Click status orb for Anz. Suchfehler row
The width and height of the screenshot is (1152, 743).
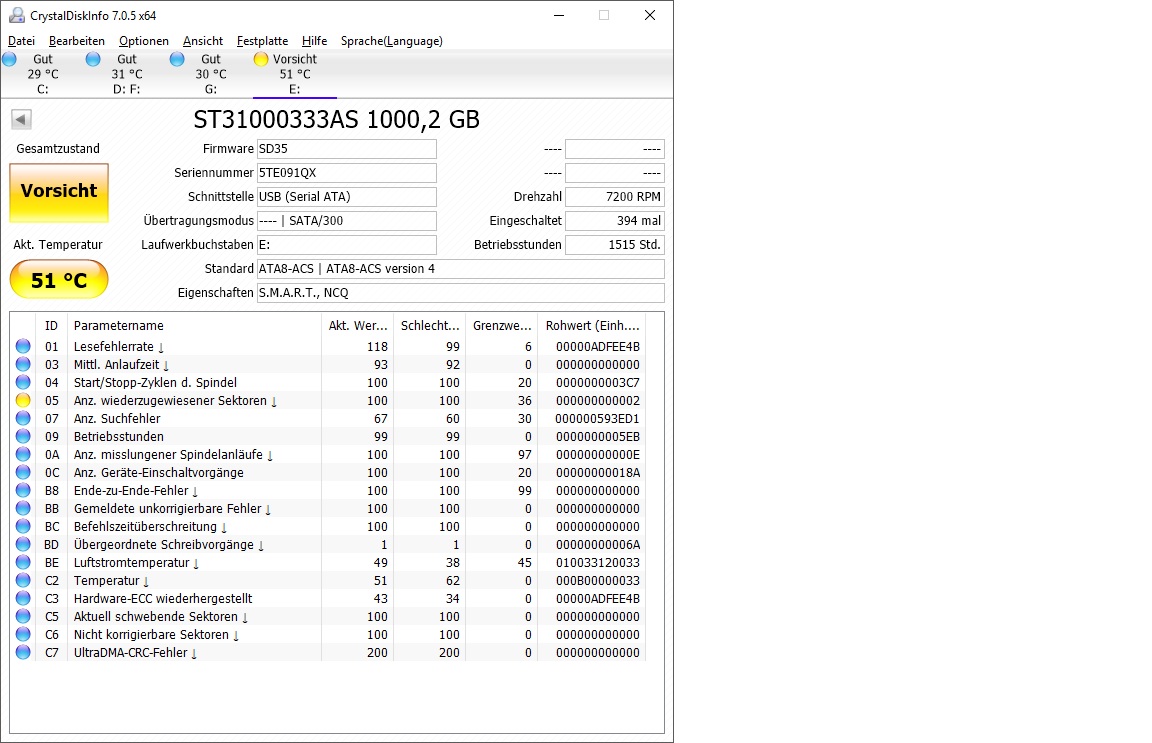[24, 418]
